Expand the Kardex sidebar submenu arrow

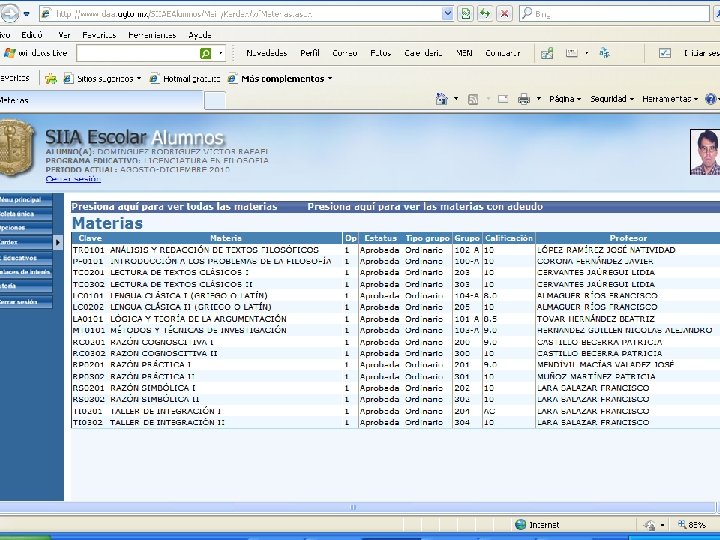coord(57,242)
